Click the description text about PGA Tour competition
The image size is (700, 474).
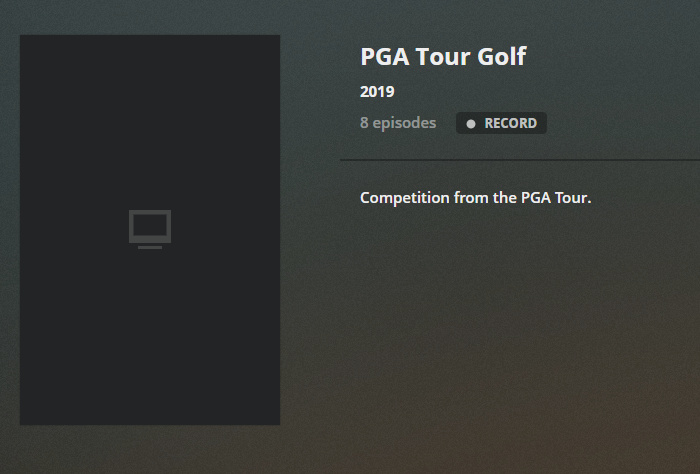[476, 197]
